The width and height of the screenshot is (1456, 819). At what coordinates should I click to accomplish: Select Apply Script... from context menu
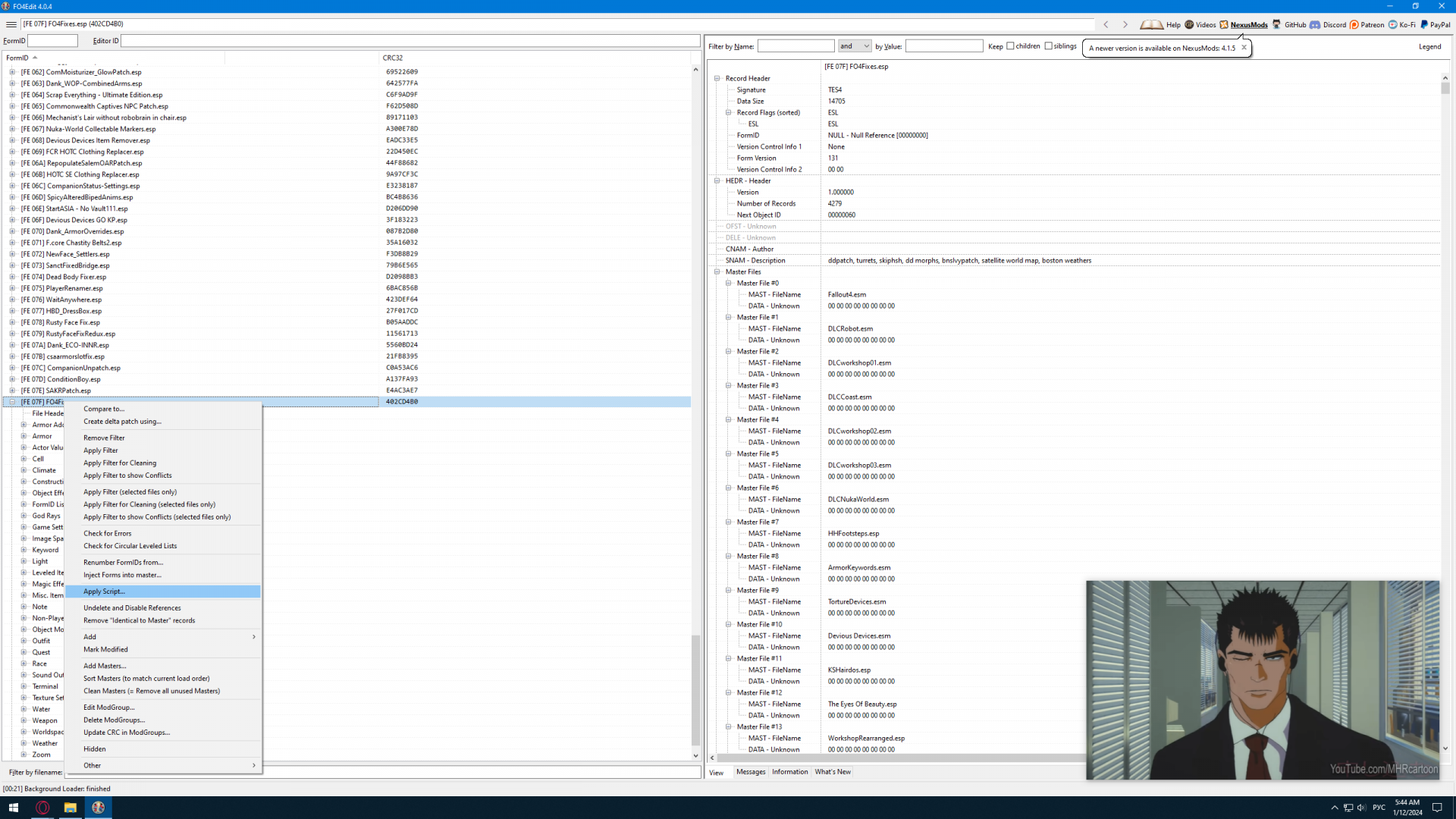tap(104, 591)
